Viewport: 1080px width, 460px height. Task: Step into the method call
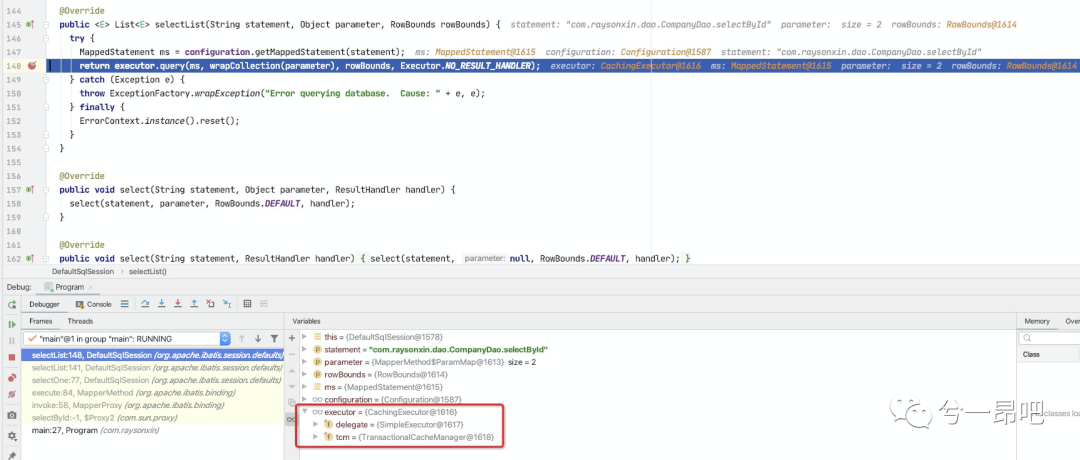pyautogui.click(x=162, y=304)
